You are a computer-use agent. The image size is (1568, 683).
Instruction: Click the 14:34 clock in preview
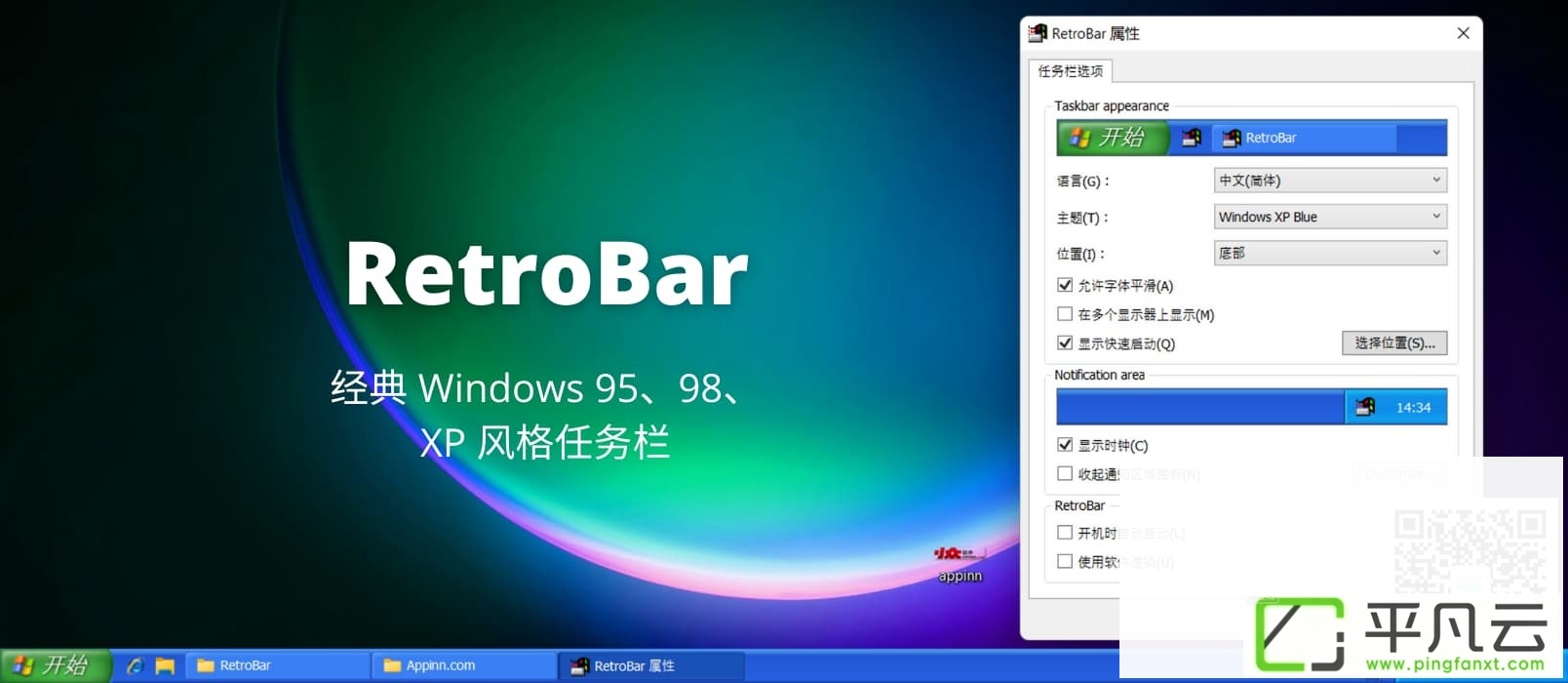[x=1413, y=408]
